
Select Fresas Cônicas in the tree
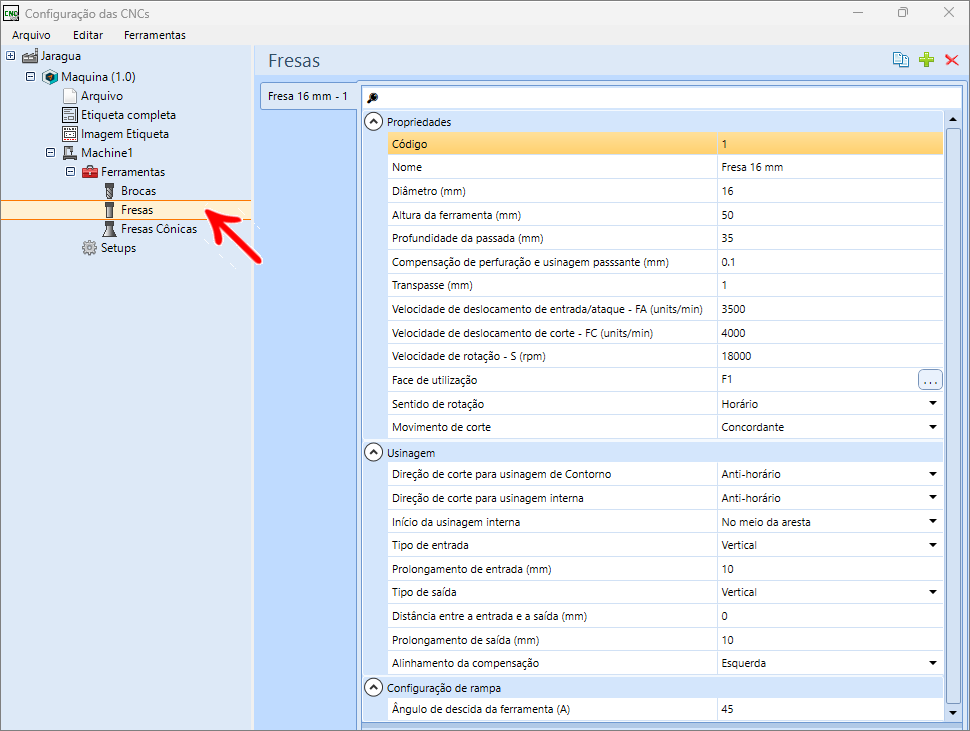pos(159,229)
